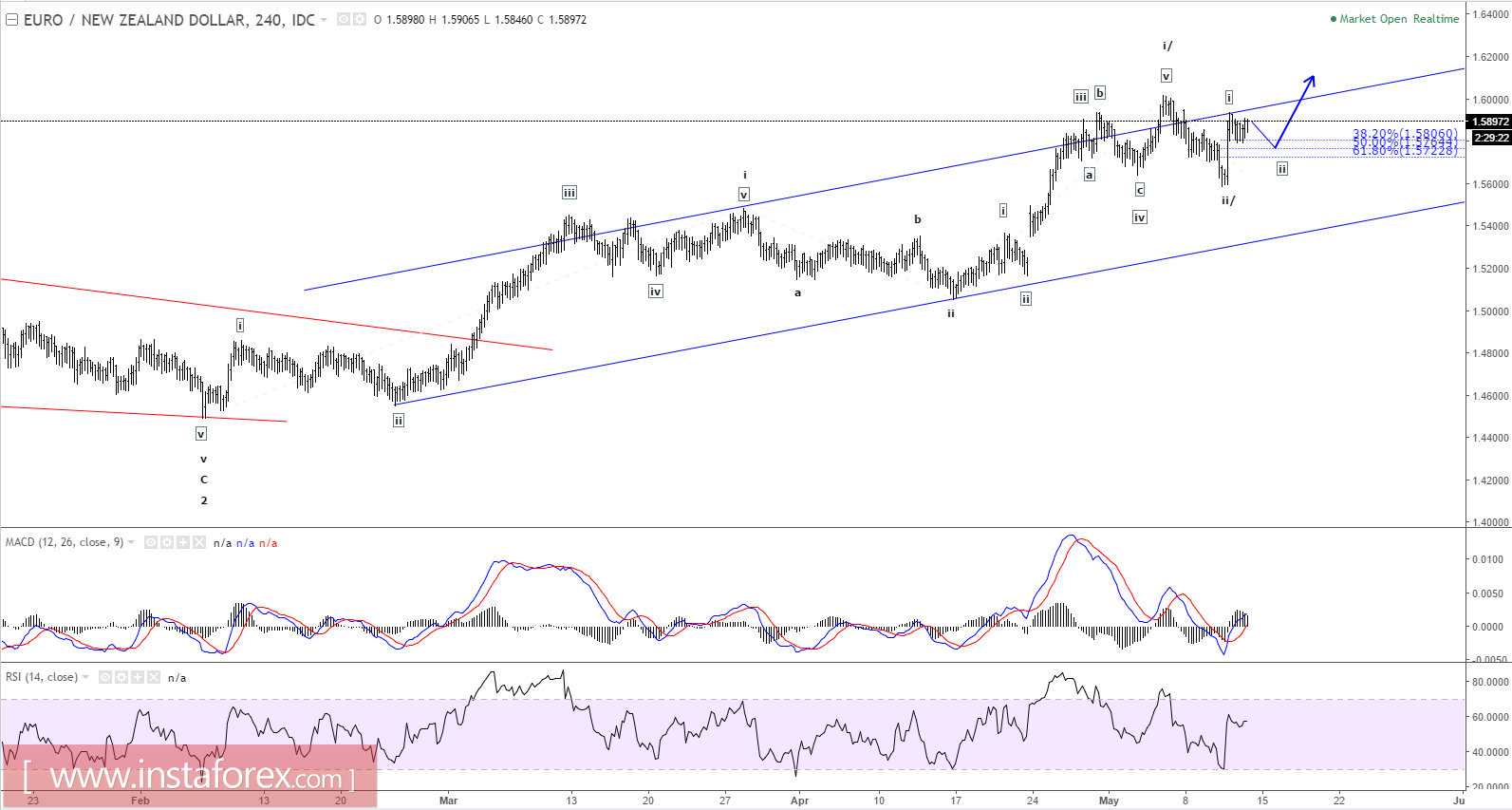The height and width of the screenshot is (810, 1512).
Task: Click the current price label 1.58972 on axis
Action: point(1490,122)
